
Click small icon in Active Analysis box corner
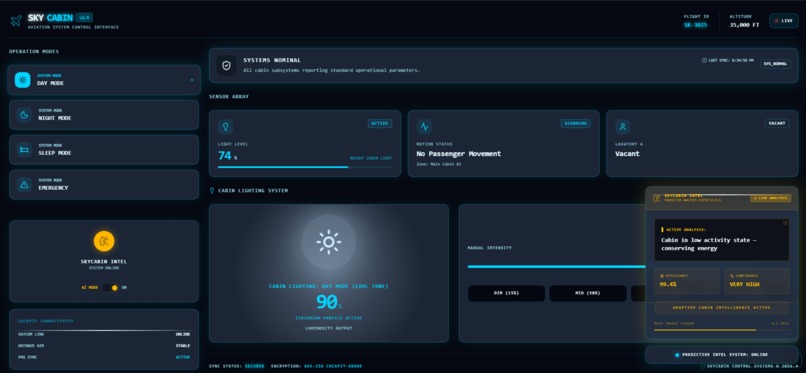pyautogui.click(x=785, y=223)
